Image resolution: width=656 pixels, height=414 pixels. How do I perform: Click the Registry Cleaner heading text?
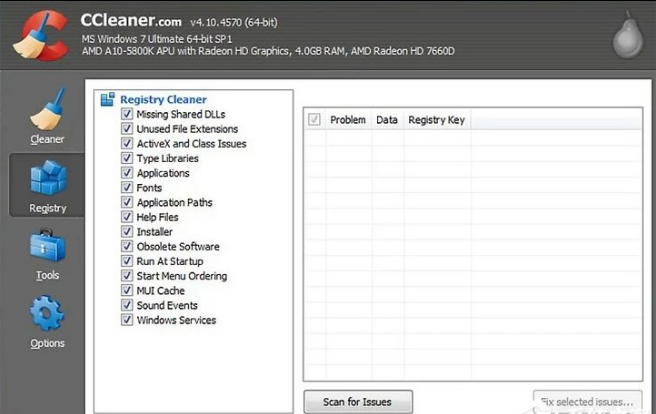click(163, 100)
